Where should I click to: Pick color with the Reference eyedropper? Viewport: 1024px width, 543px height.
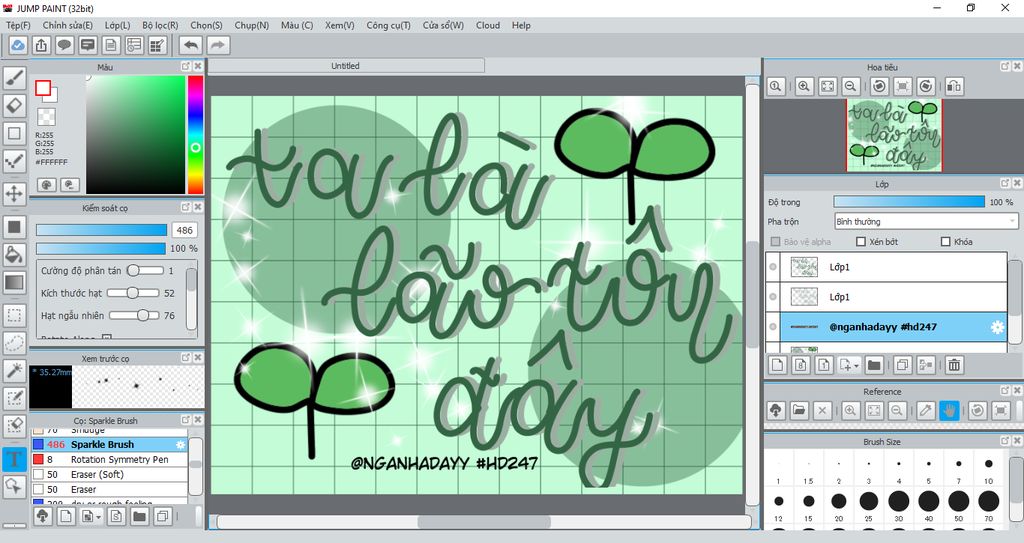925,411
